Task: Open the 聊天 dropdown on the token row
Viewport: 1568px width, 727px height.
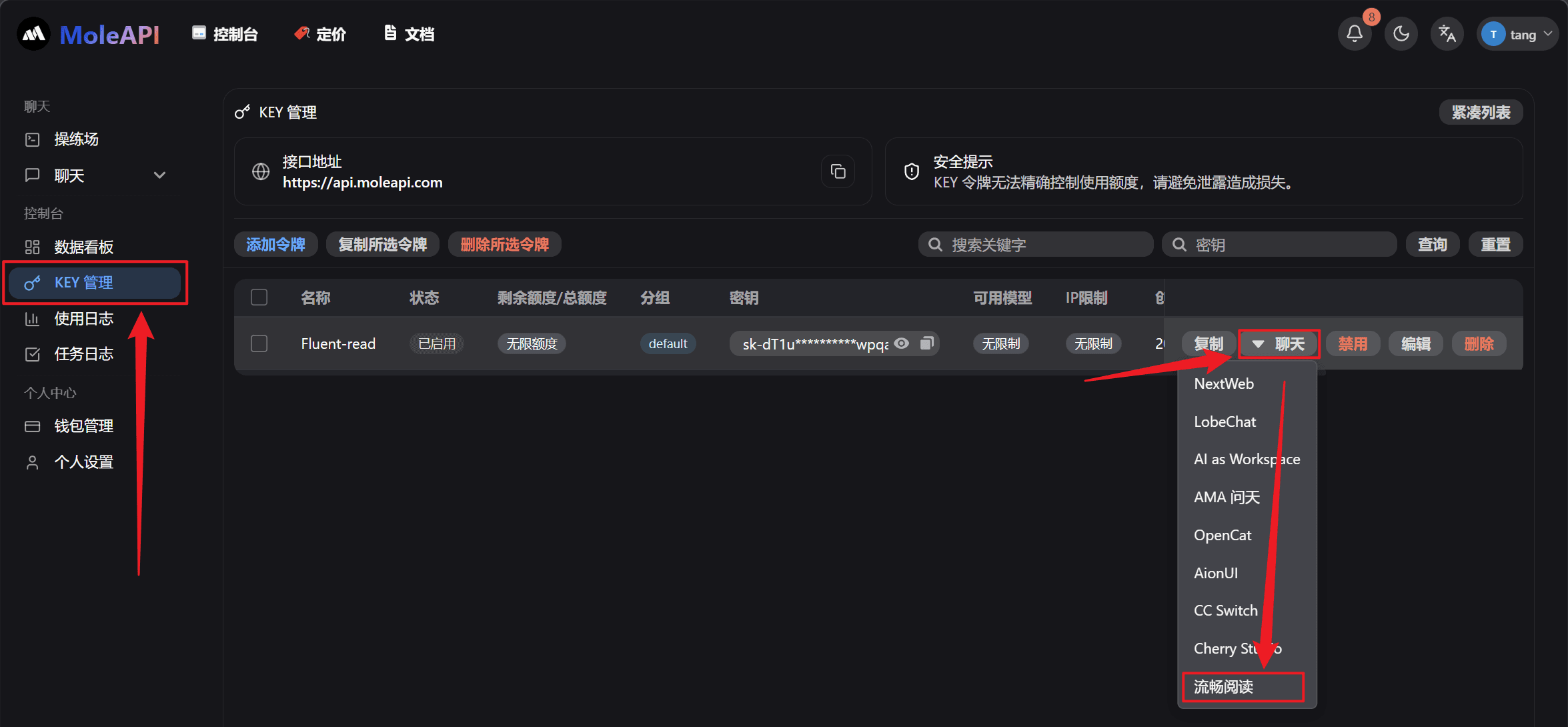Action: (x=1279, y=343)
